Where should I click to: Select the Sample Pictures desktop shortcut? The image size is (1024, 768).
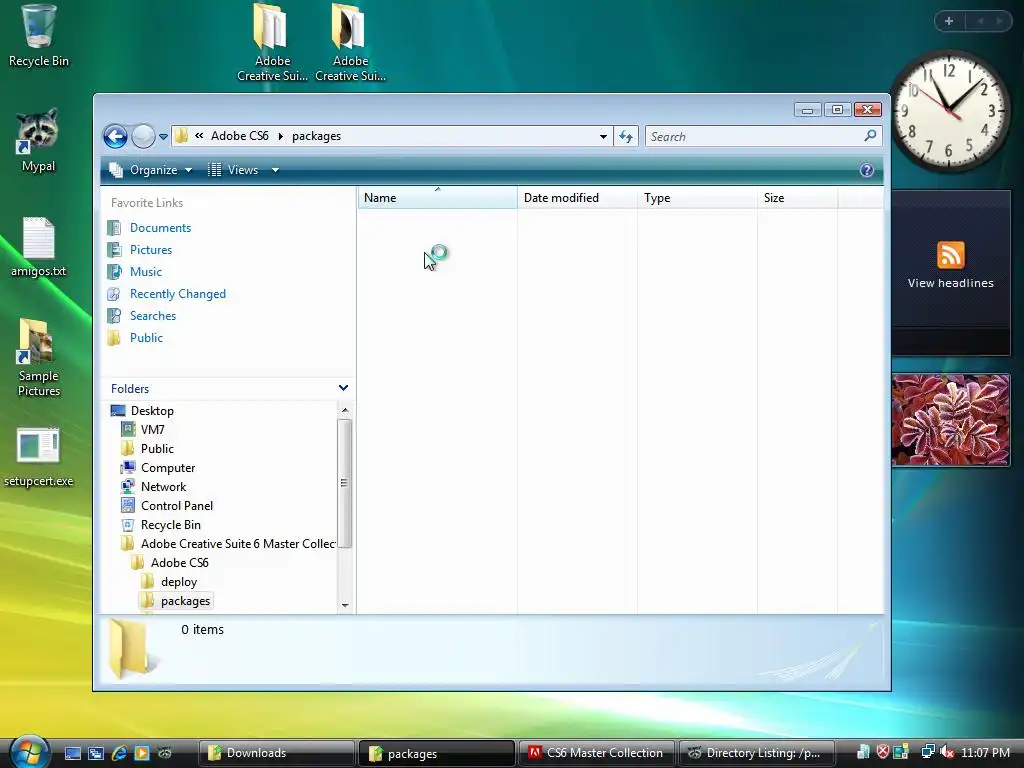point(39,358)
